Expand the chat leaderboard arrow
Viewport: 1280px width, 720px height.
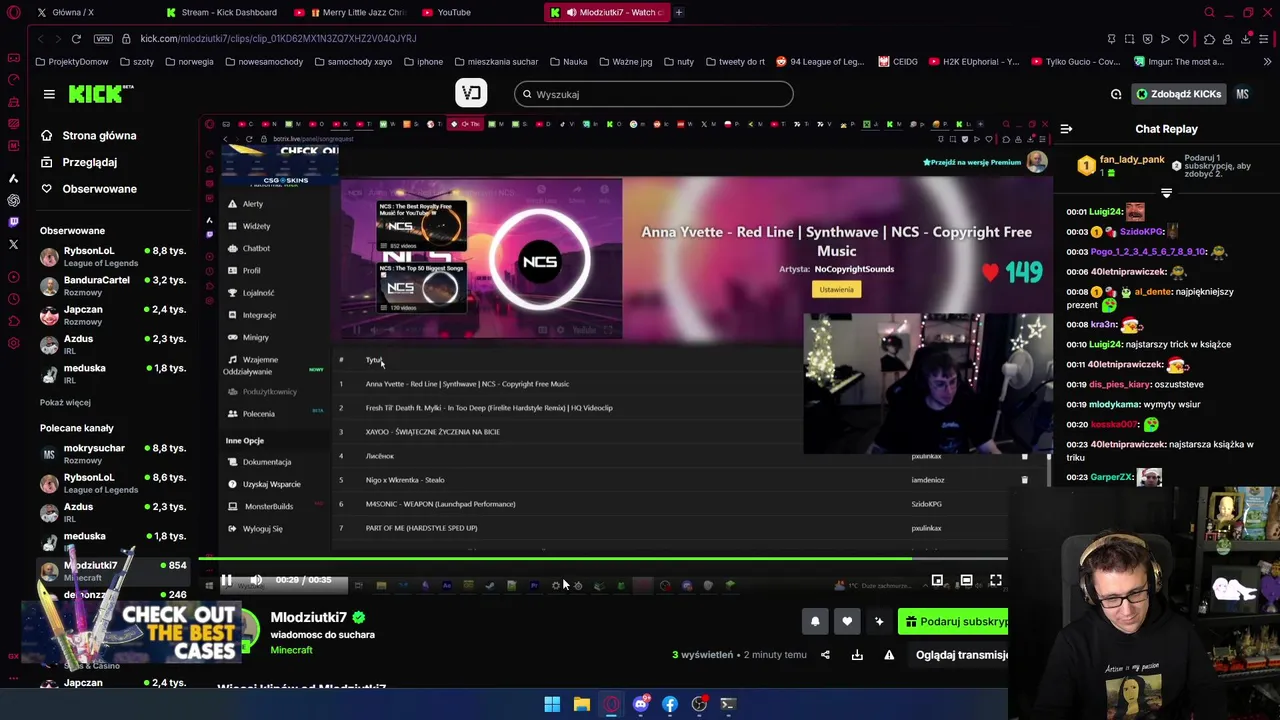click(x=1166, y=193)
